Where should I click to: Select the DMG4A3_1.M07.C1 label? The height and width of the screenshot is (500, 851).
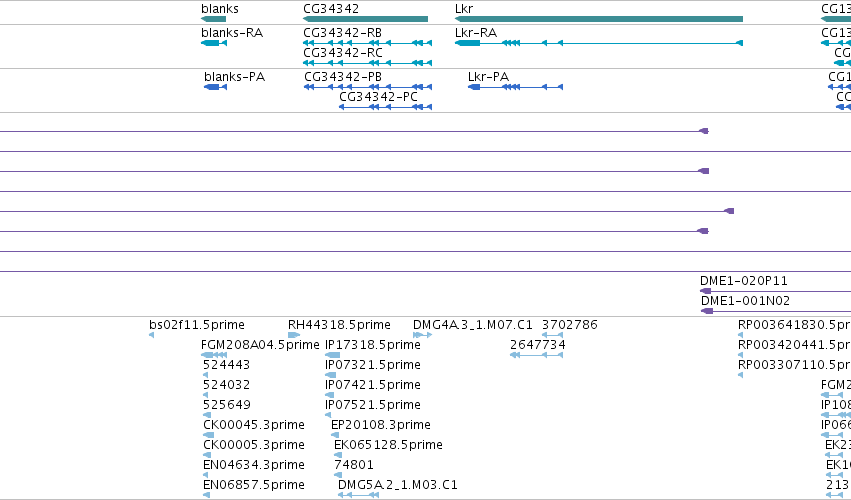[x=473, y=325]
